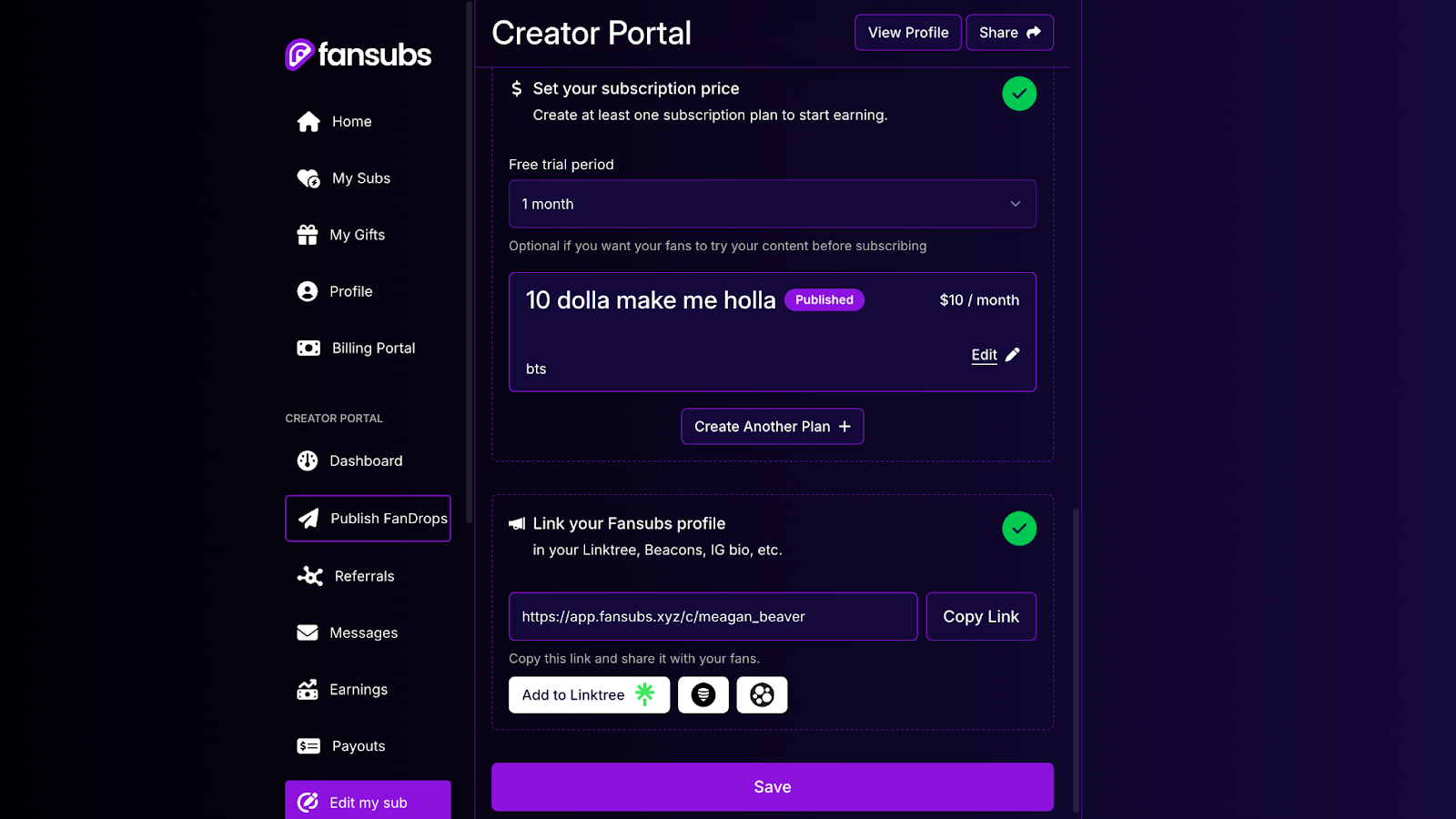Click Copy Link for your profile URL

click(x=981, y=616)
